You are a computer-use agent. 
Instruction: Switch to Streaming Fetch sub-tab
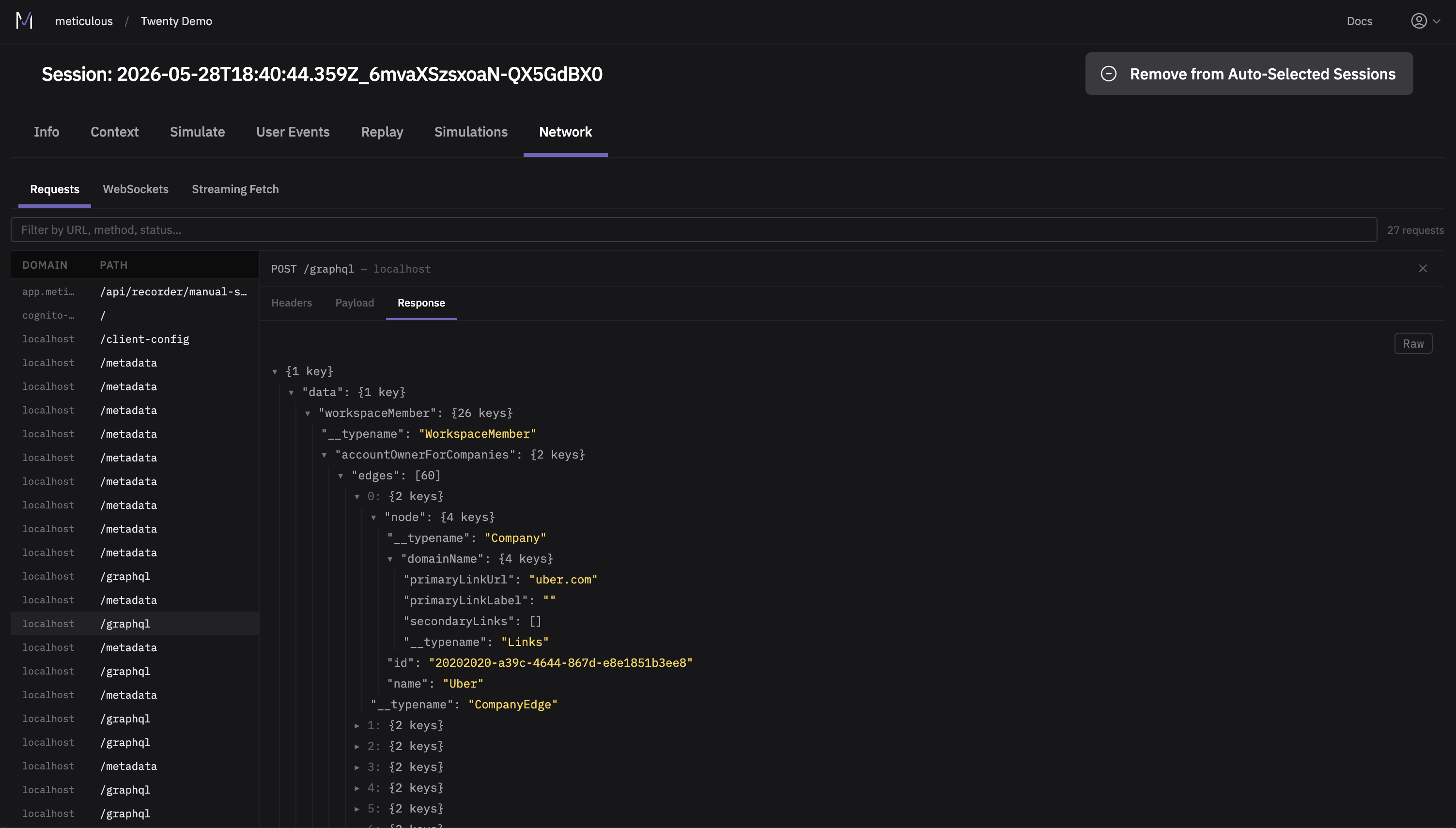point(235,189)
